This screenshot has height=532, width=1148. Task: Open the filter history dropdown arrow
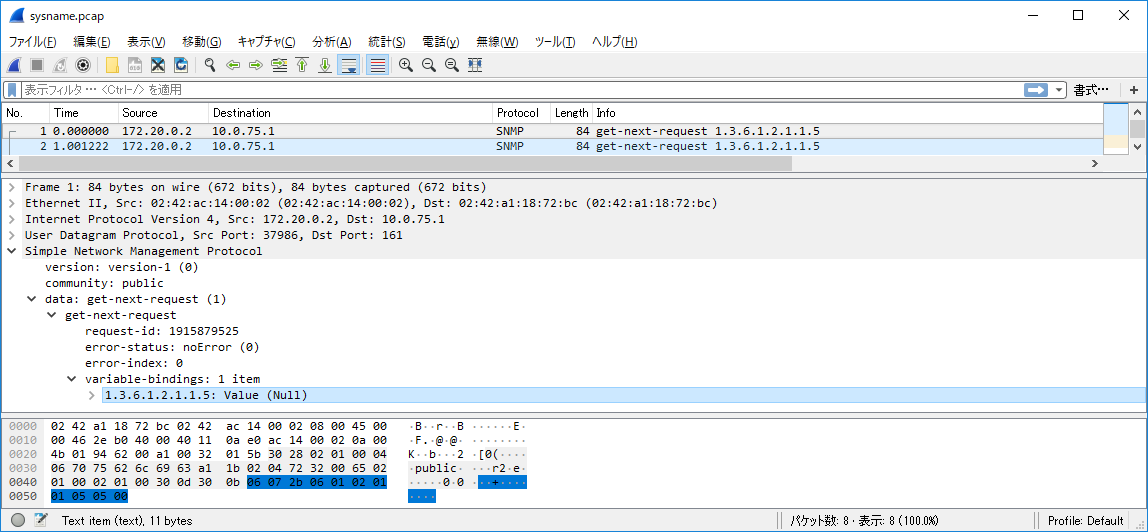click(1059, 90)
